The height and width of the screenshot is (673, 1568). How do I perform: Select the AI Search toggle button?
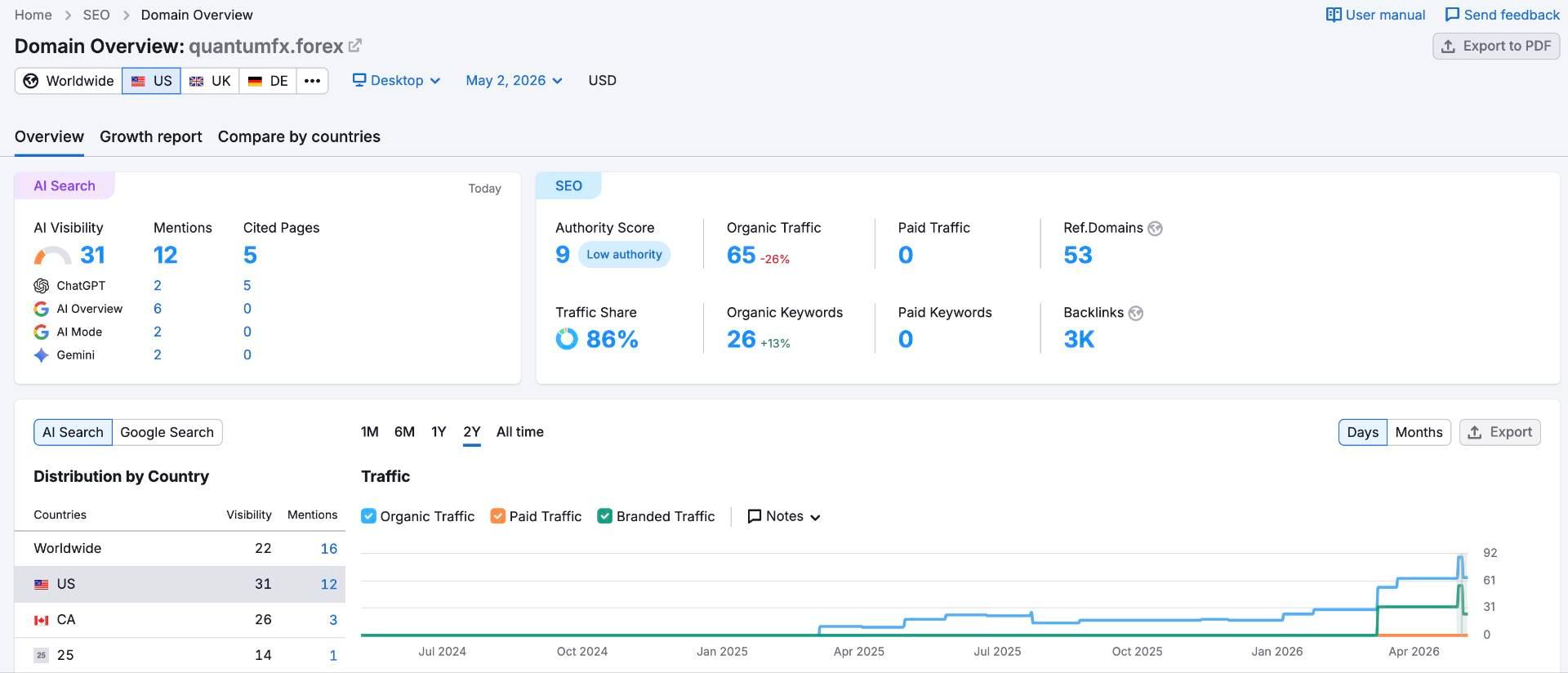[73, 433]
